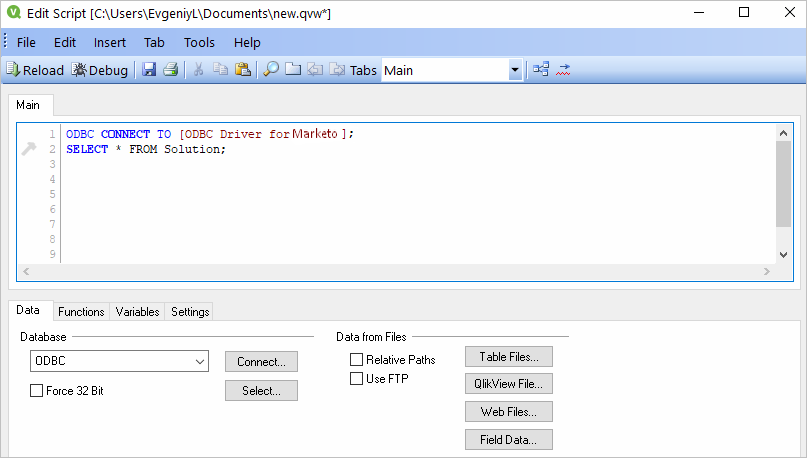Cut selection with scissors icon
The image size is (807, 458).
tap(198, 69)
